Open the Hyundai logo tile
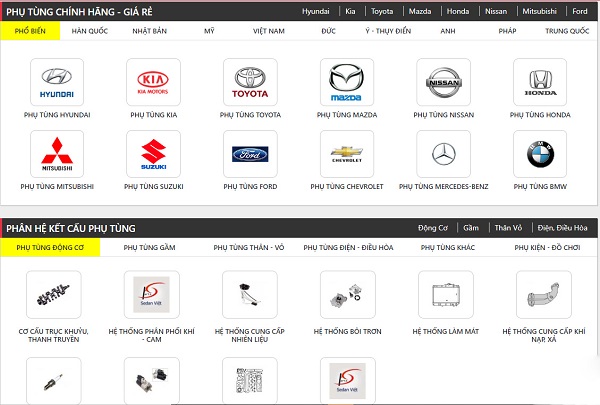This screenshot has height=405, width=600. coord(57,82)
